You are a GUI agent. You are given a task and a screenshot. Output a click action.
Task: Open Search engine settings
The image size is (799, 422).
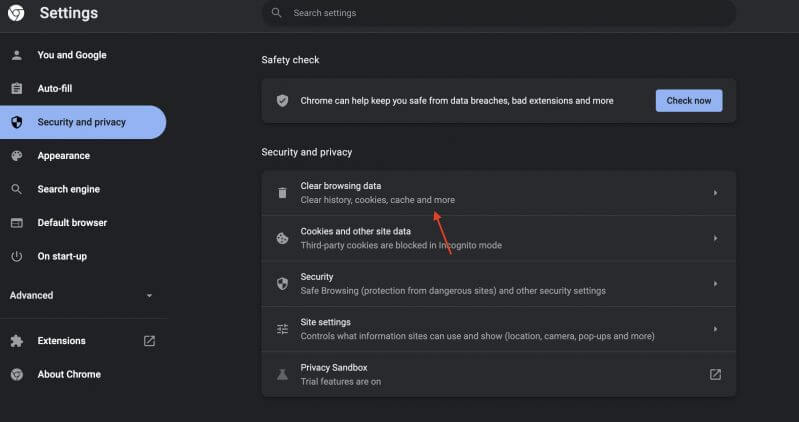click(x=69, y=189)
